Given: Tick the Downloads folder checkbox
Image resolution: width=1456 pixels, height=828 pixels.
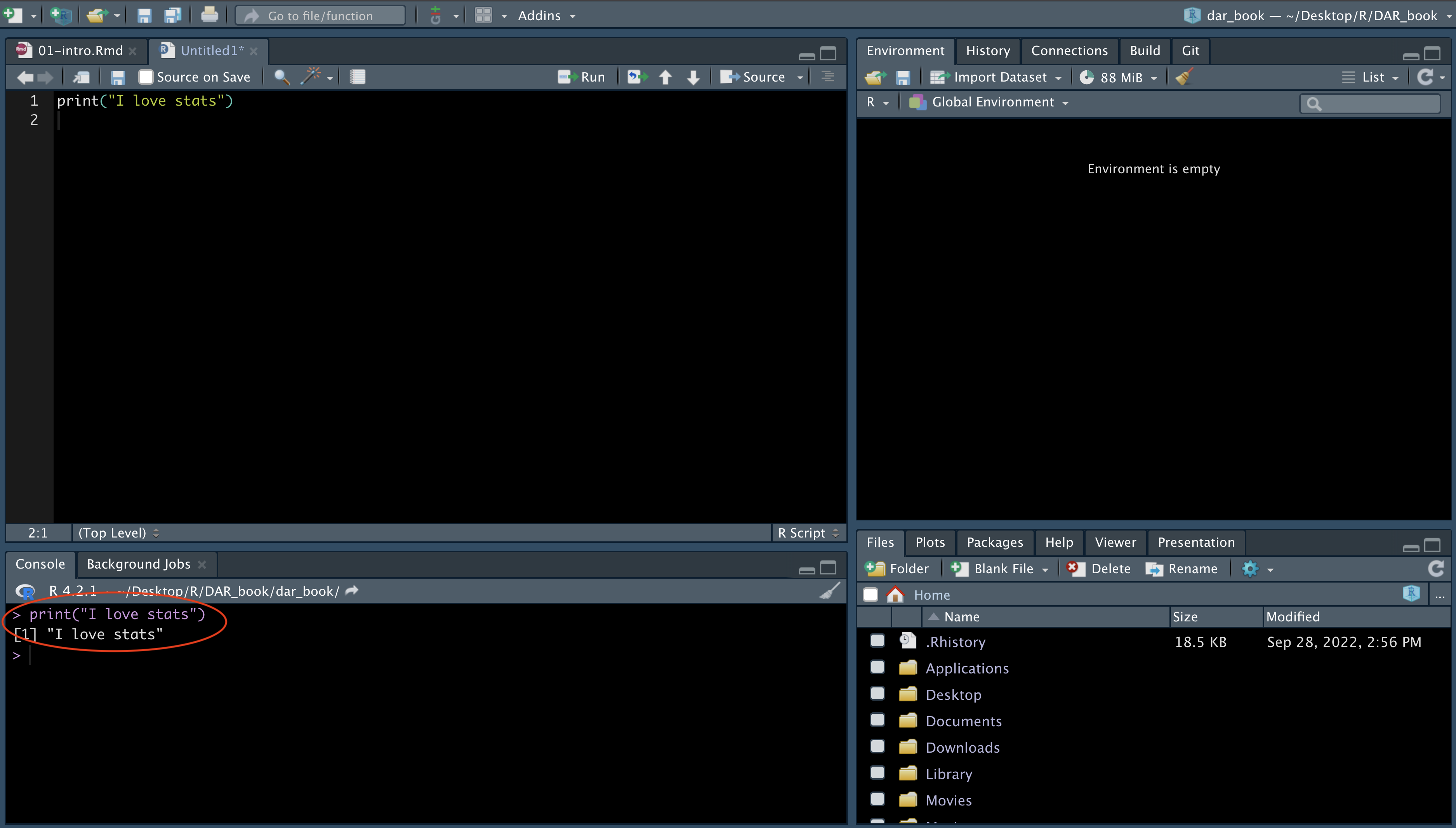Looking at the screenshot, I should point(877,747).
